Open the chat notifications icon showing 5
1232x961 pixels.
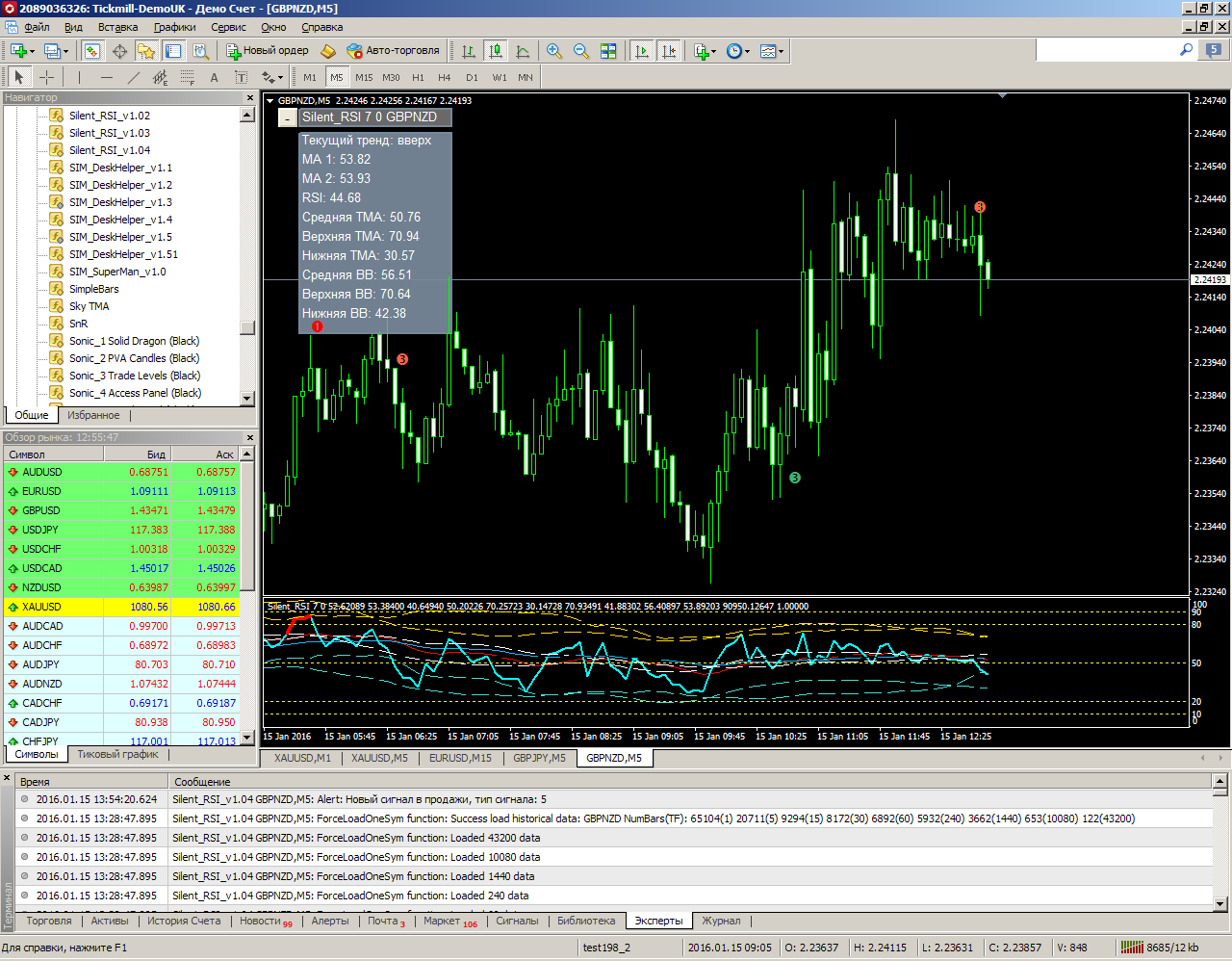click(1213, 50)
